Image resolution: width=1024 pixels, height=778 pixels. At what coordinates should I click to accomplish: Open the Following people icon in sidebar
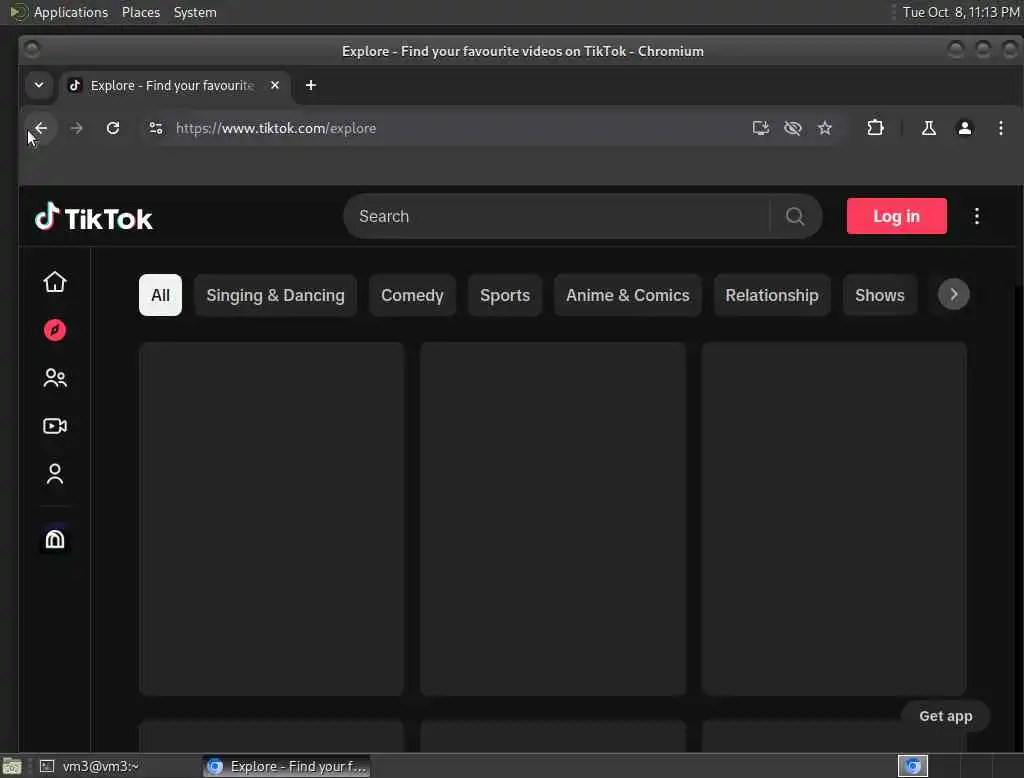tap(55, 378)
